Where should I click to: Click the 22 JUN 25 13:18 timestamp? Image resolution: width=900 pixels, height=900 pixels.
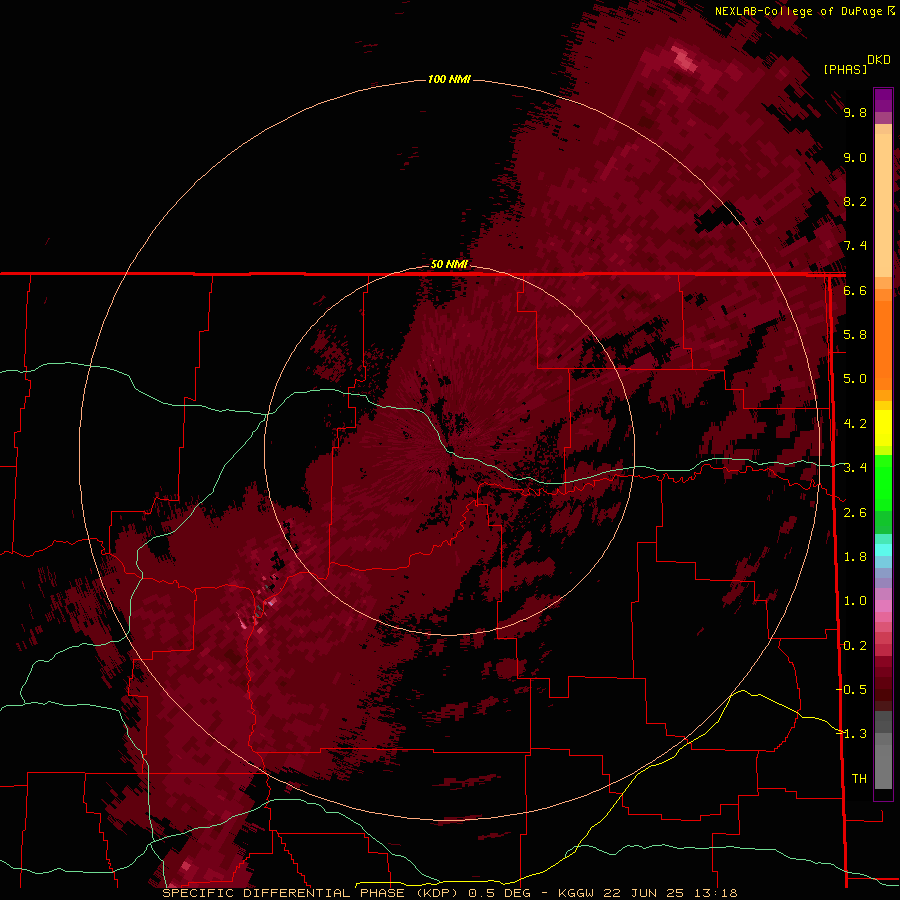point(670,893)
